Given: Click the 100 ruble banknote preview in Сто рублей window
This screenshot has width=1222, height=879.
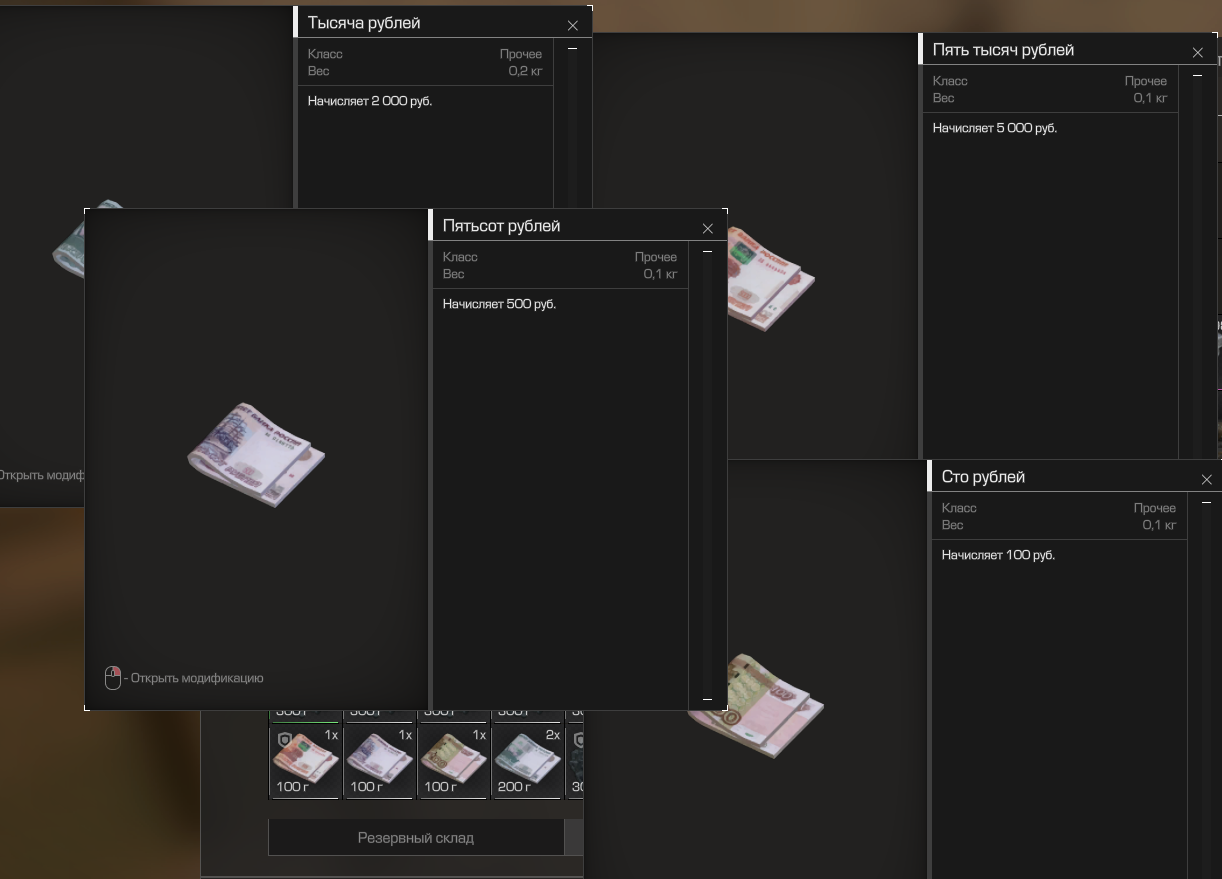Looking at the screenshot, I should coord(757,706).
